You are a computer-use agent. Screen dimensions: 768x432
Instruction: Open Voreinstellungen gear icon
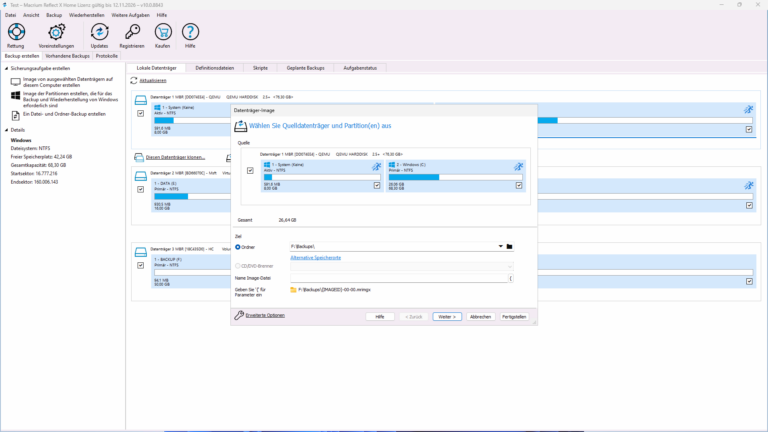click(56, 32)
